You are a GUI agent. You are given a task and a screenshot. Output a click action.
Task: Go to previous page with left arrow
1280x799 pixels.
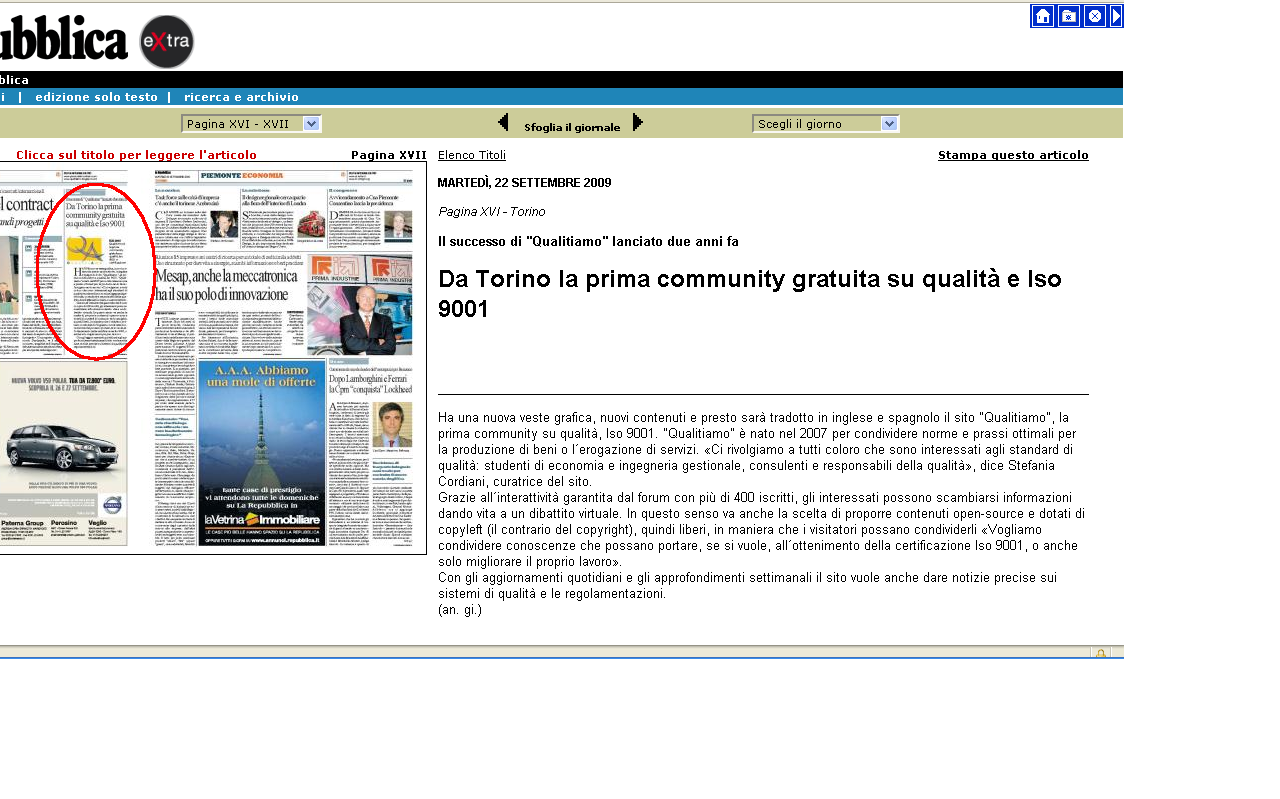(x=504, y=123)
